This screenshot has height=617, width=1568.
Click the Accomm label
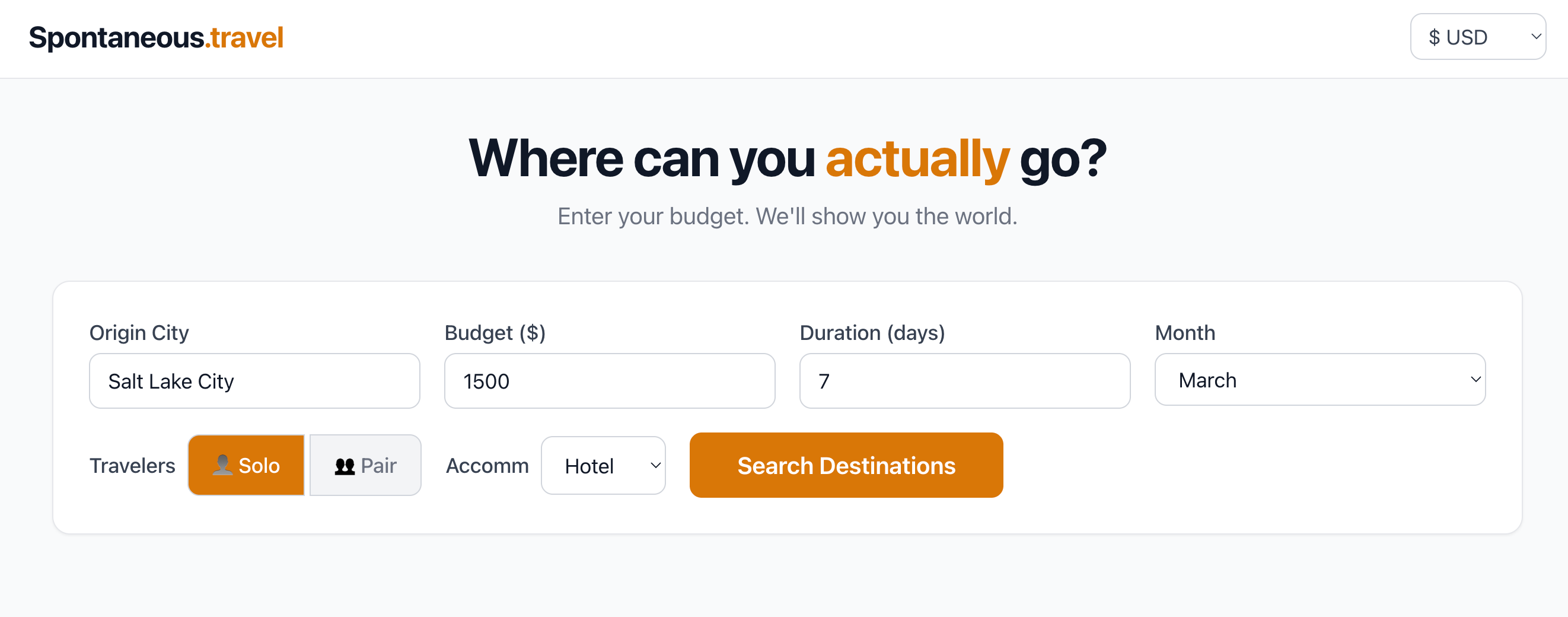487,465
